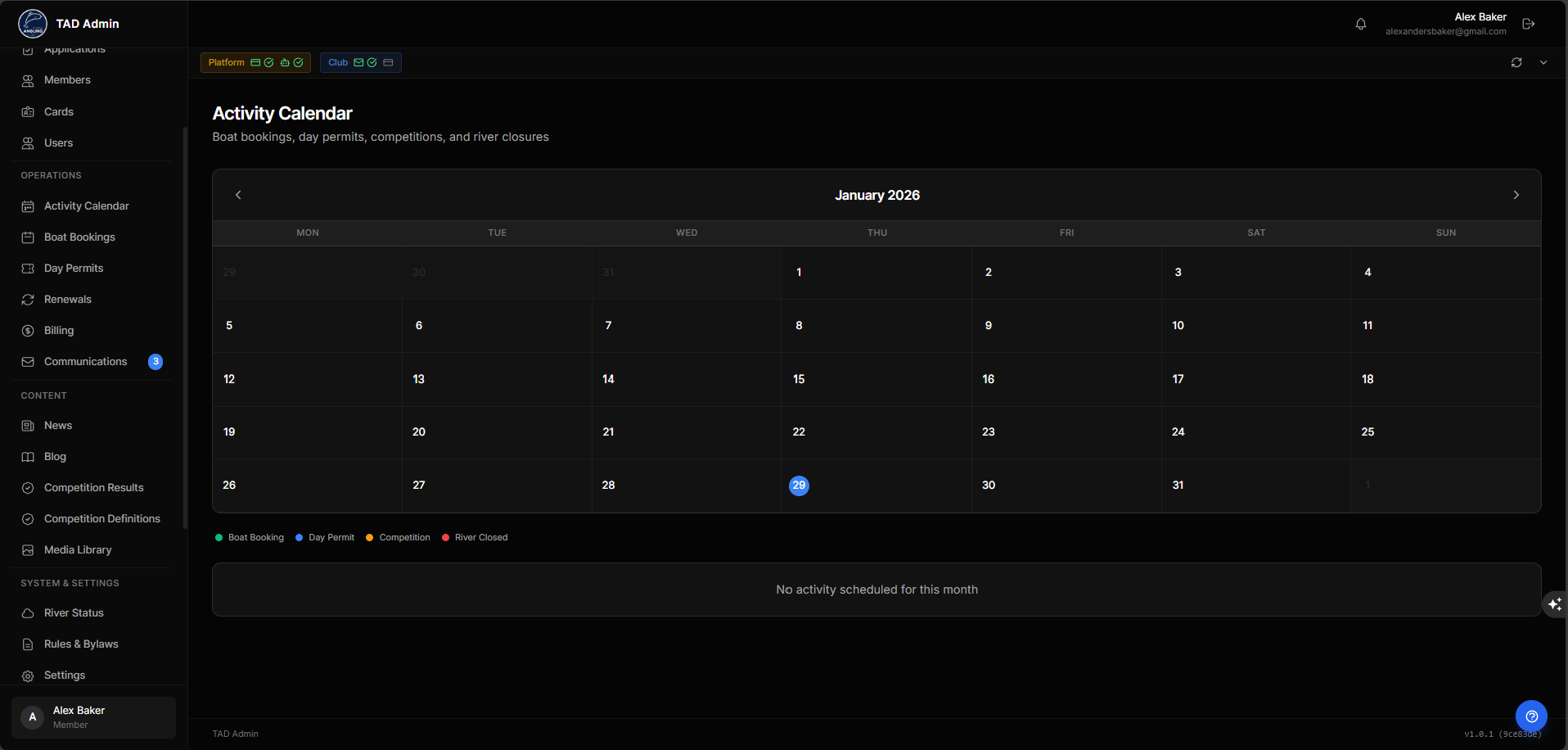
Task: Select today's date 29 on calendar
Action: pyautogui.click(x=799, y=486)
